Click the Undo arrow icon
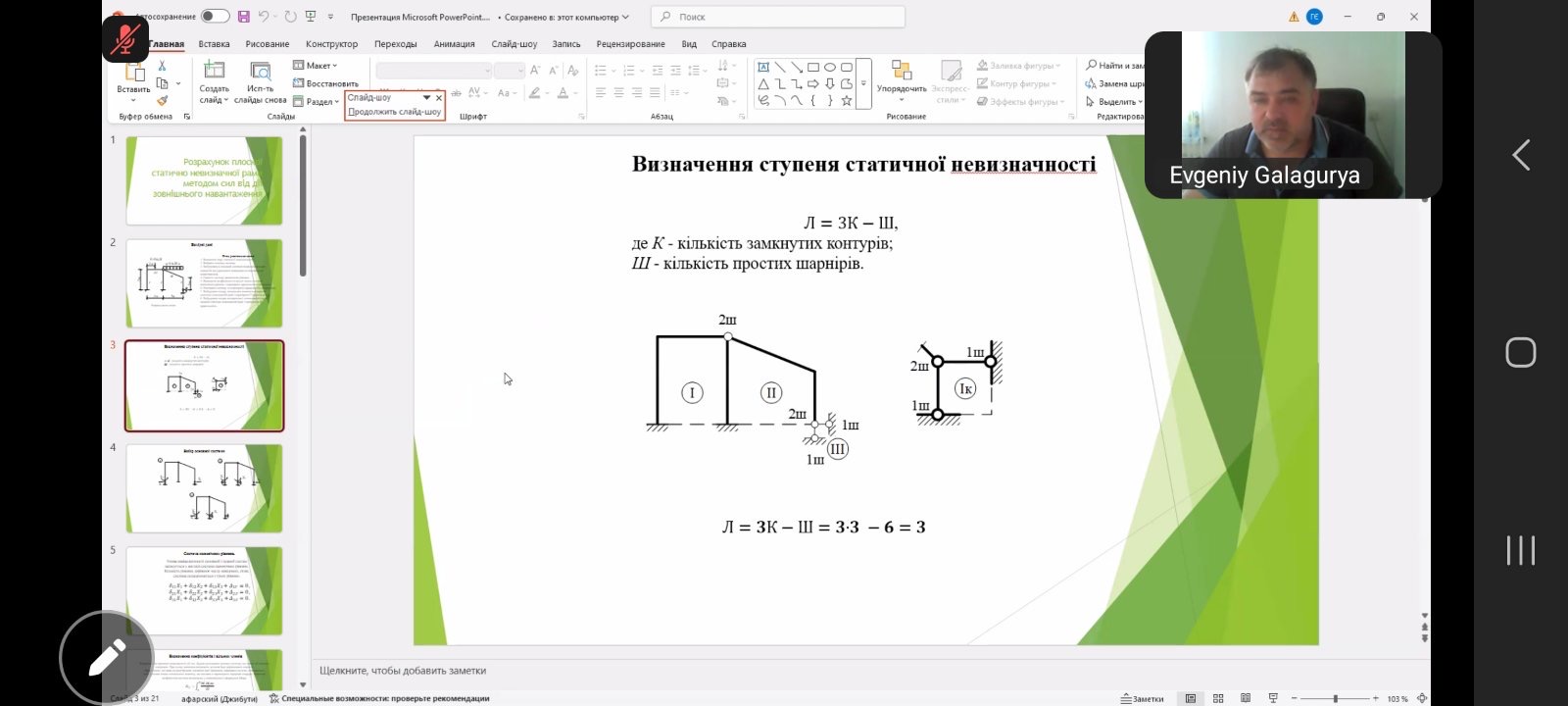The width and height of the screenshot is (1568, 706). [x=266, y=17]
